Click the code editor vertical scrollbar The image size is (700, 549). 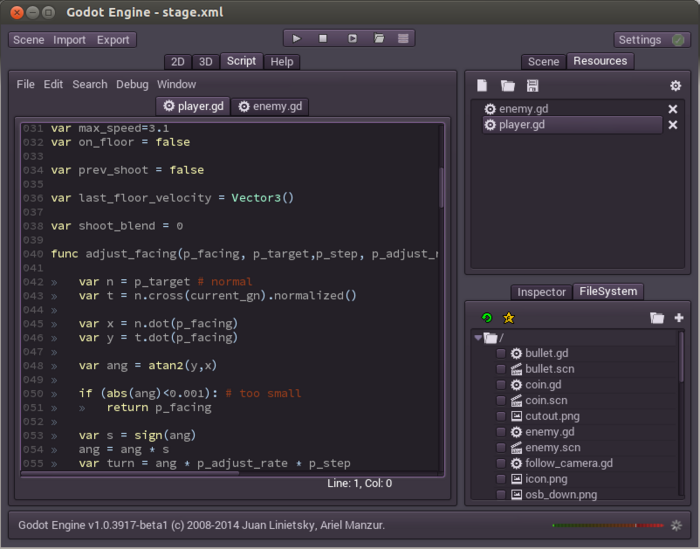[442, 187]
